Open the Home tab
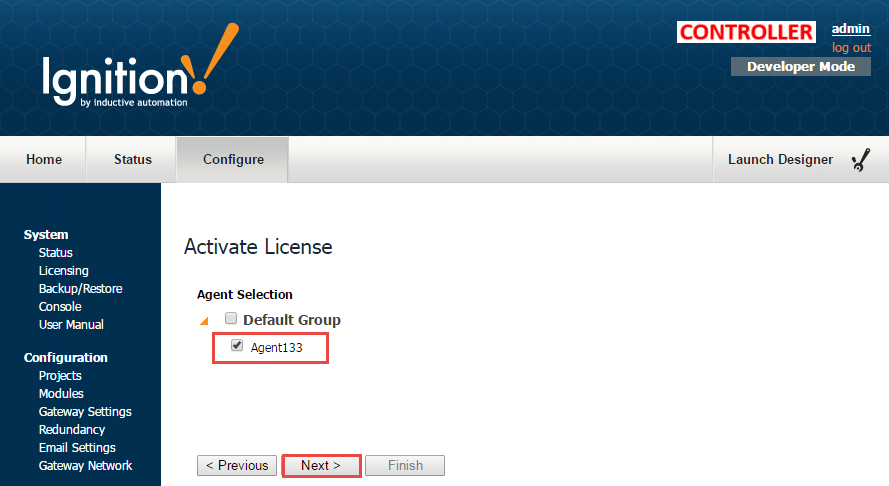889x486 pixels. pos(44,159)
